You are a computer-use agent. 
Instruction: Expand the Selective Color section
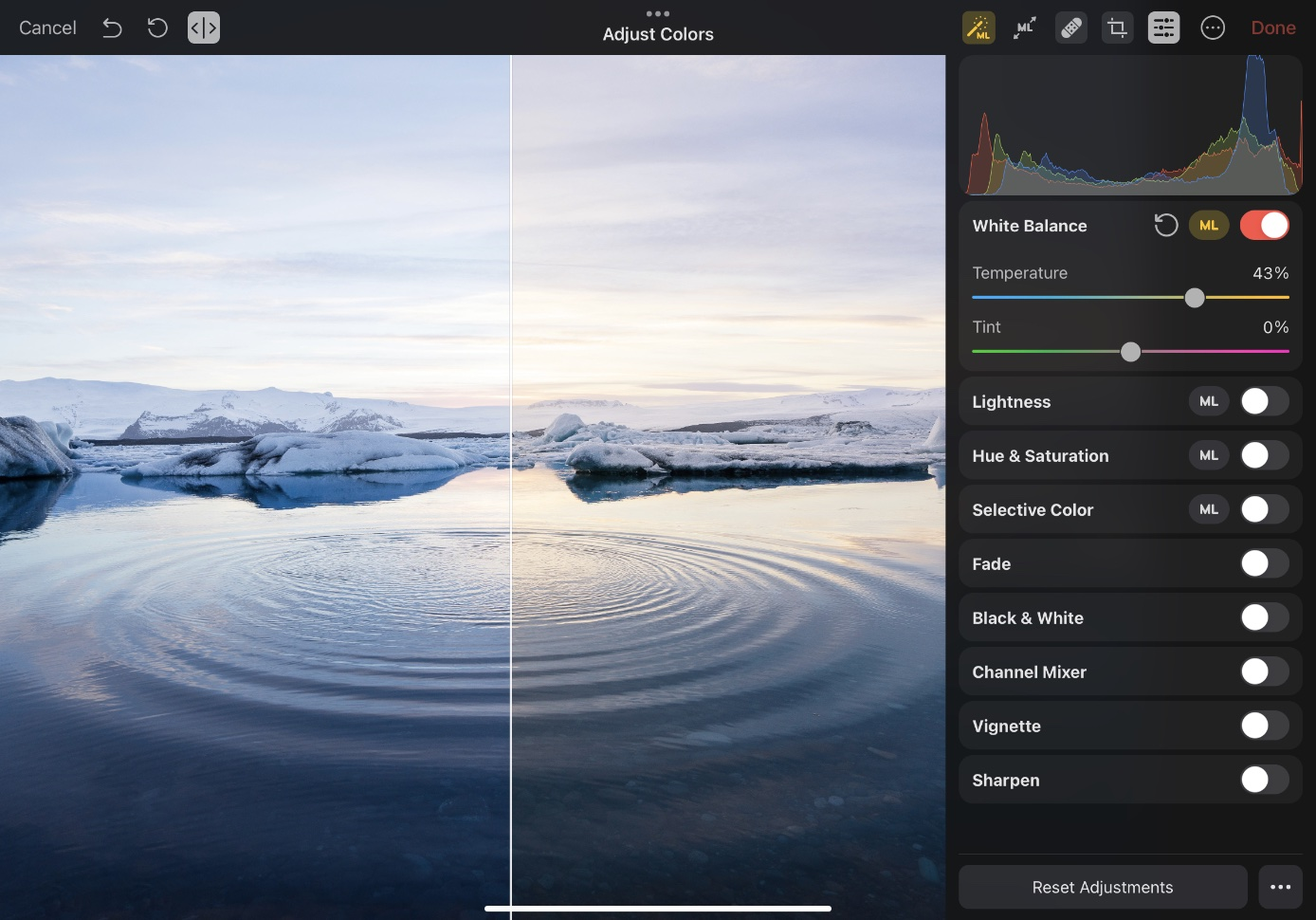pos(1033,509)
